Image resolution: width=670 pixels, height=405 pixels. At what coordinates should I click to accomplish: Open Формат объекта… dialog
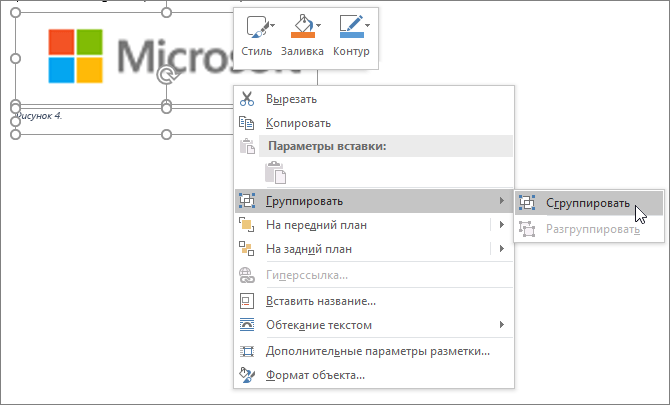[x=374, y=375]
